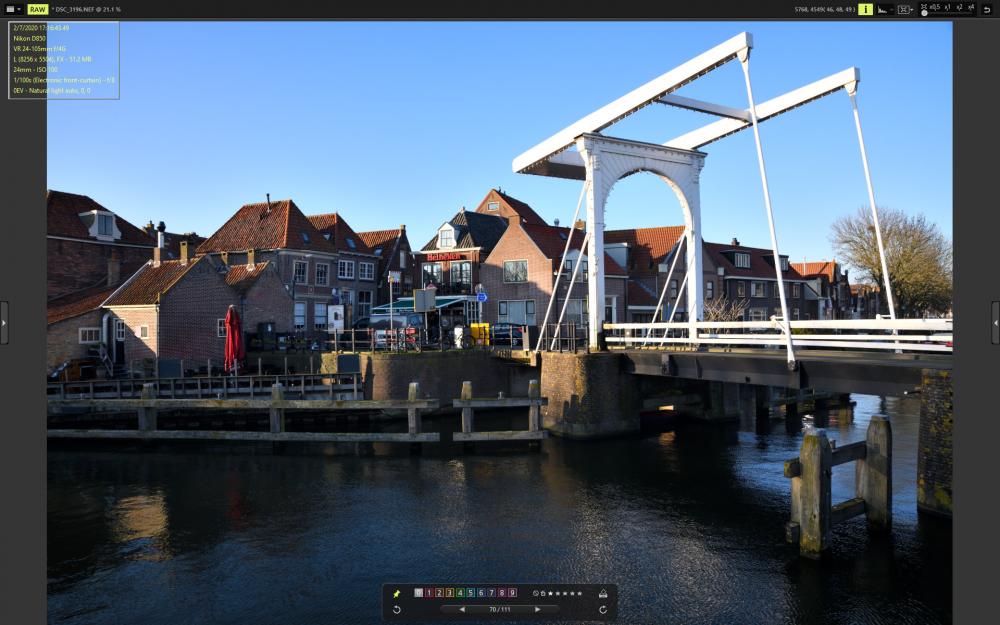Click the icon between clear-rating and stars
Image resolution: width=1000 pixels, height=625 pixels.
click(543, 593)
